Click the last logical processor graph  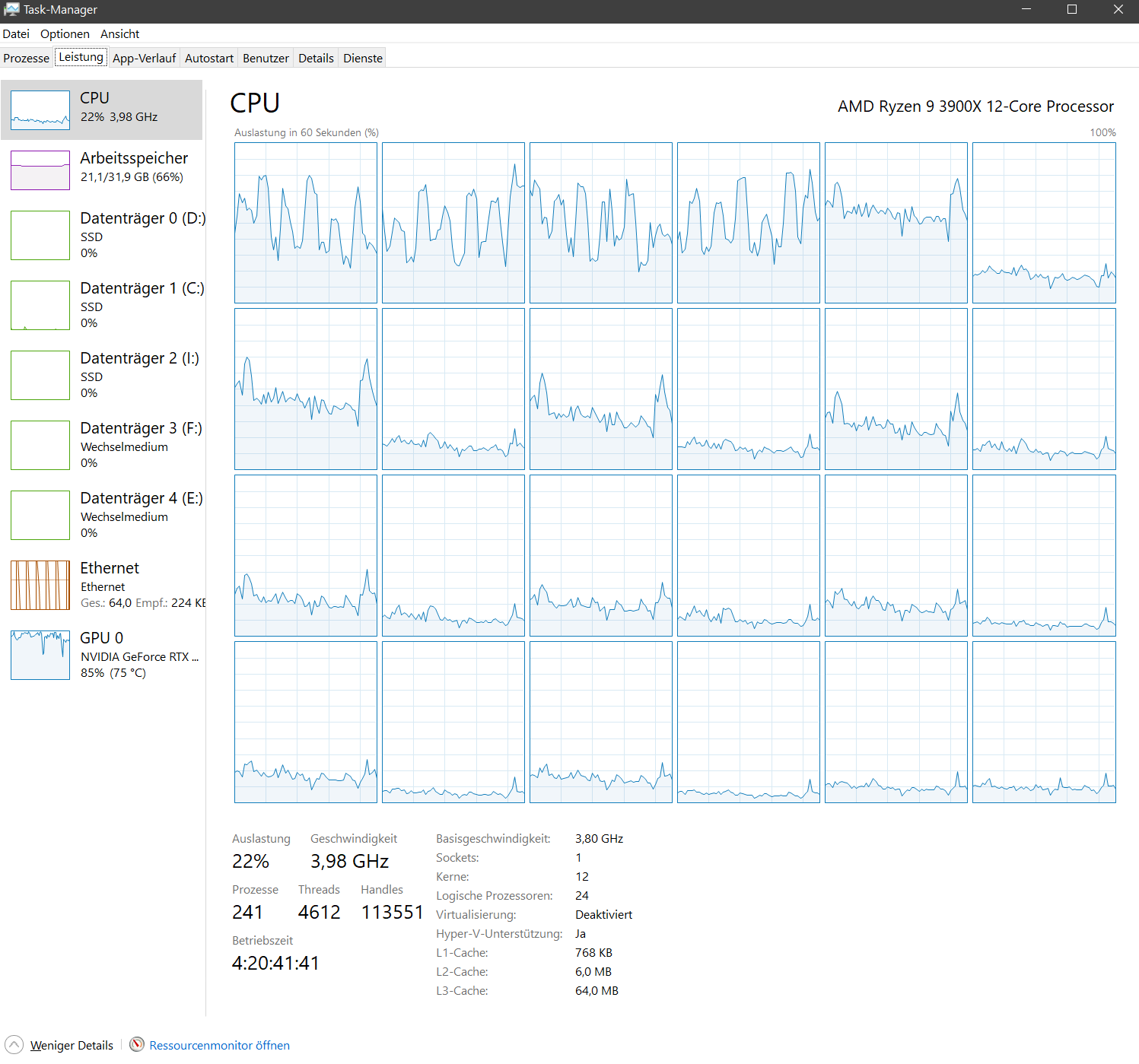click(1044, 722)
